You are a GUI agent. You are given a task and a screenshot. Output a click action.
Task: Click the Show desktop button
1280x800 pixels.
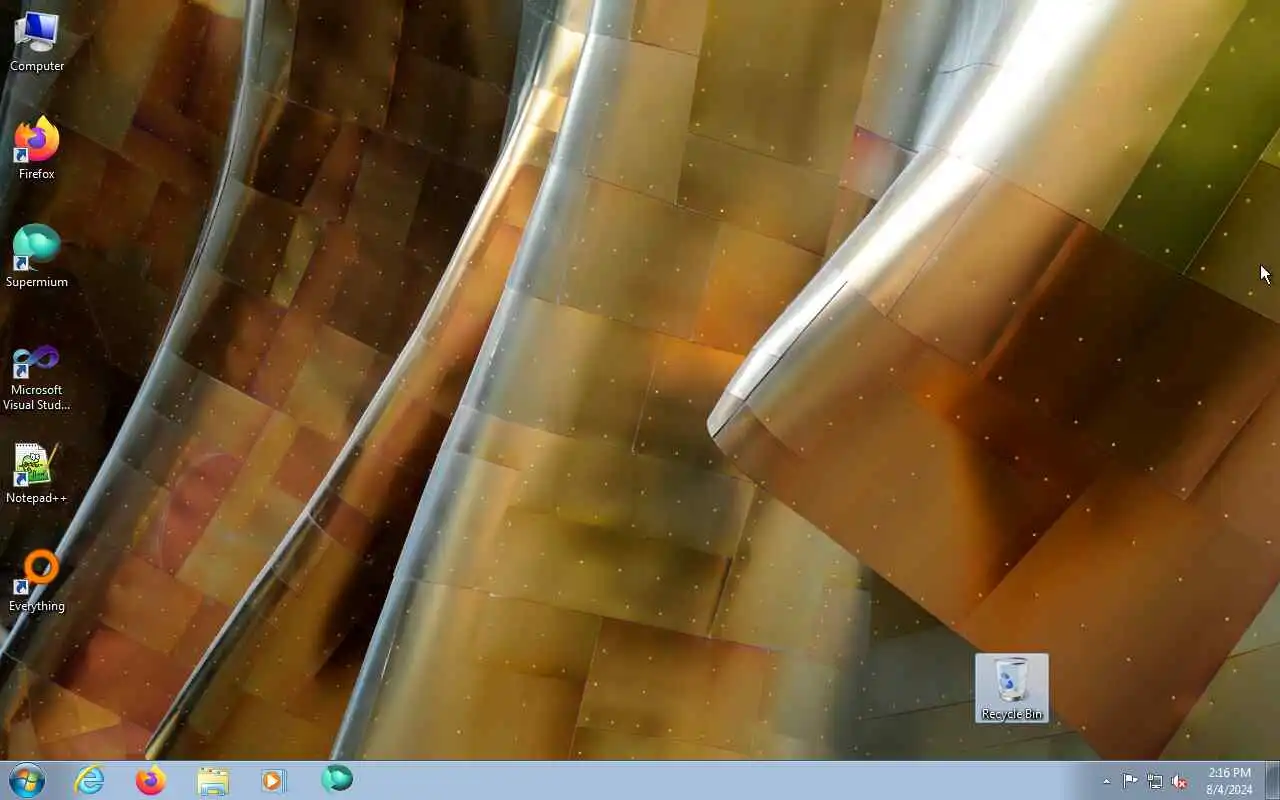coord(1272,780)
